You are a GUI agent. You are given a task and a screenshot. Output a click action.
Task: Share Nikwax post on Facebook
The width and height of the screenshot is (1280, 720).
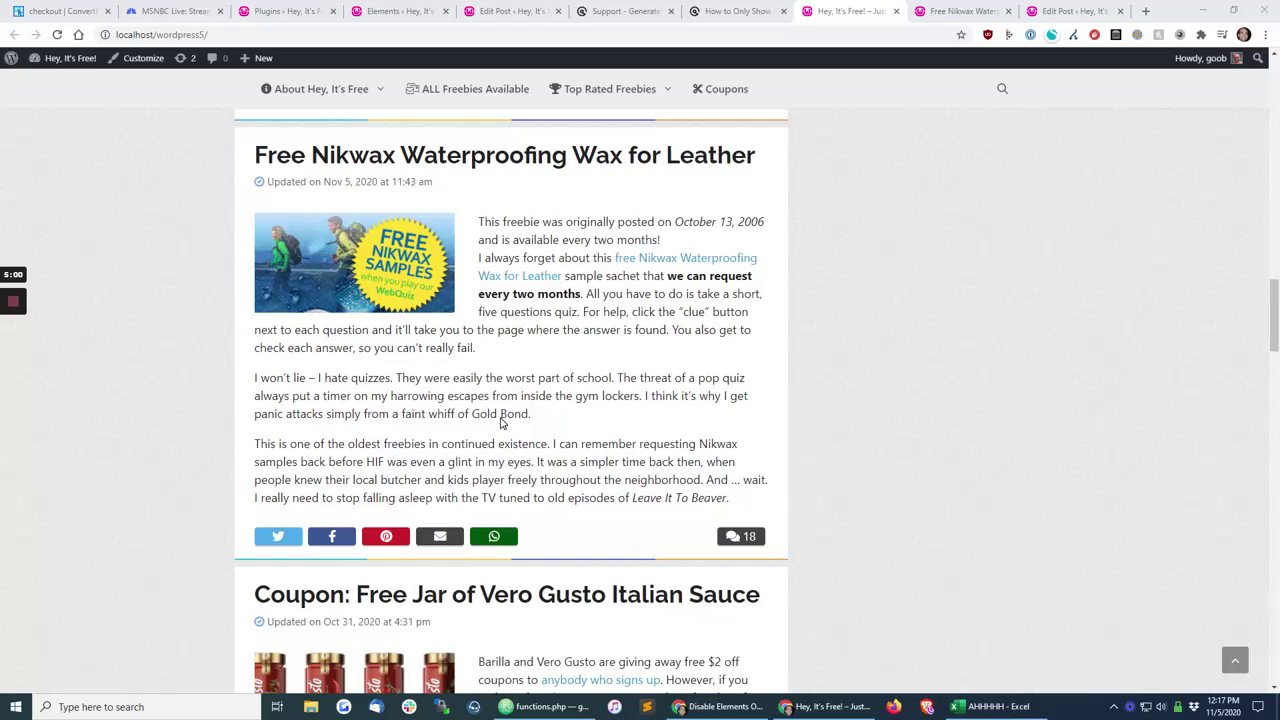[332, 537]
